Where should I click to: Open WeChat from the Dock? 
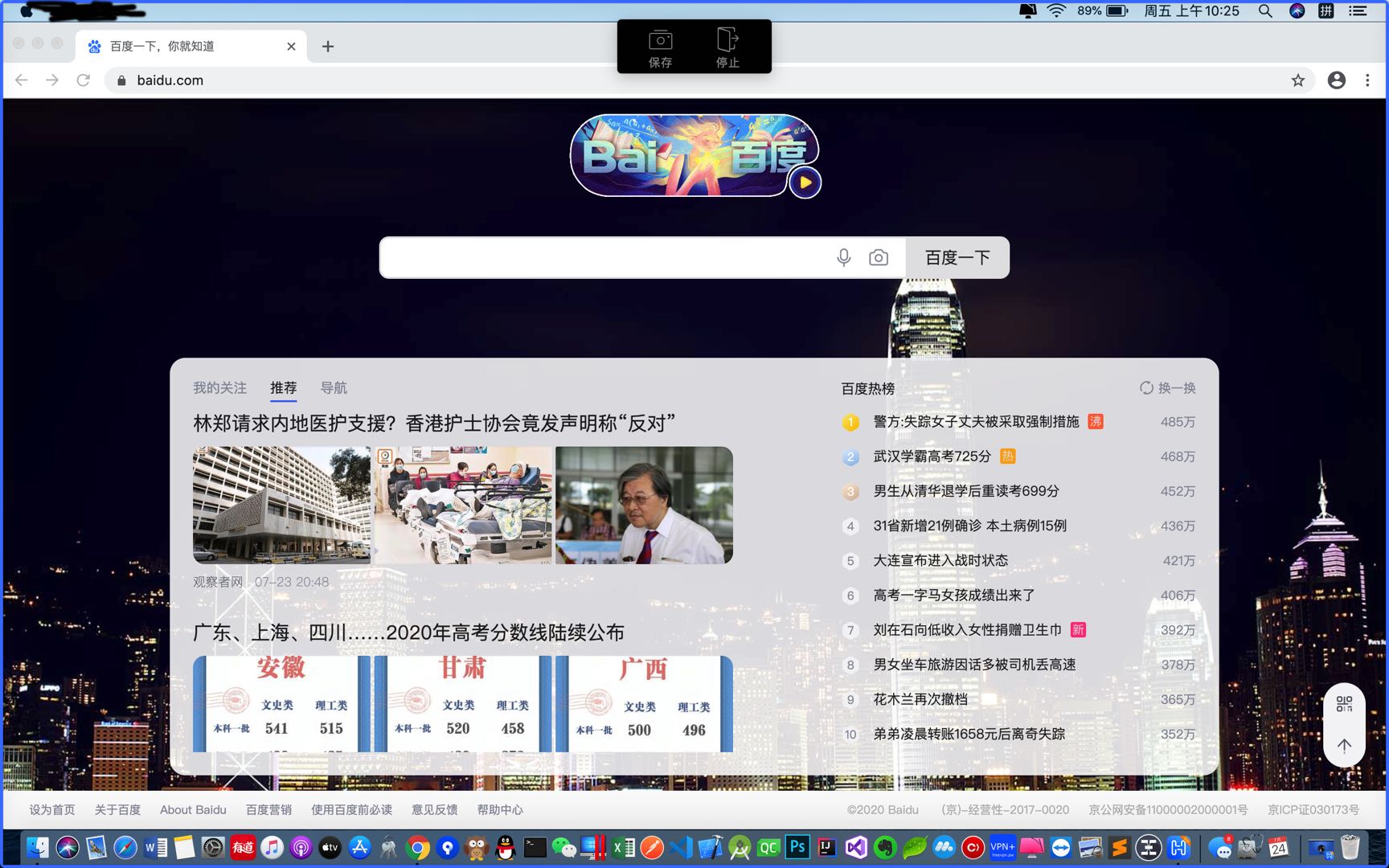click(x=564, y=847)
